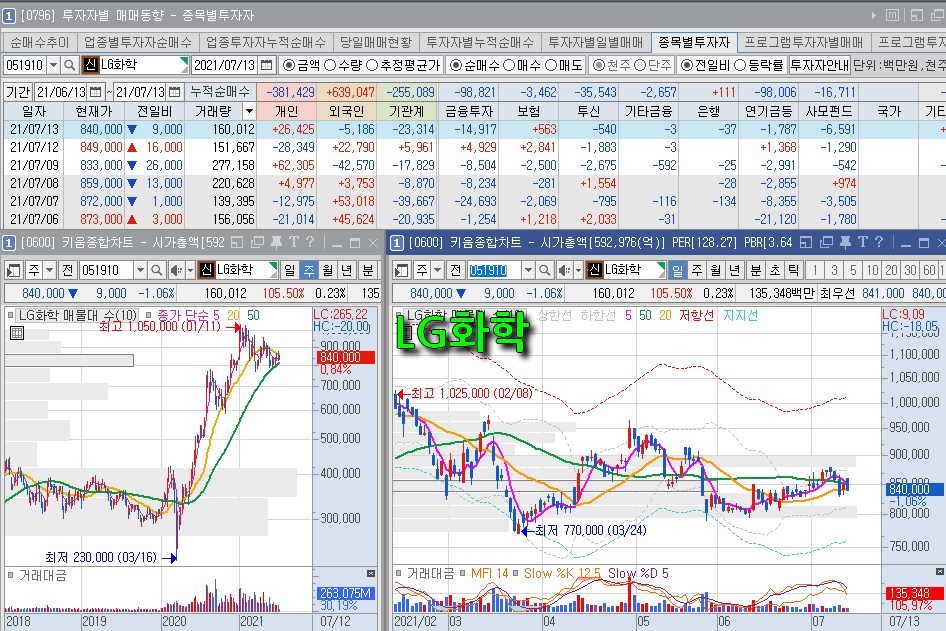Click stock code field 051910 in right chart
Screen dimensions: 946x631
point(495,270)
